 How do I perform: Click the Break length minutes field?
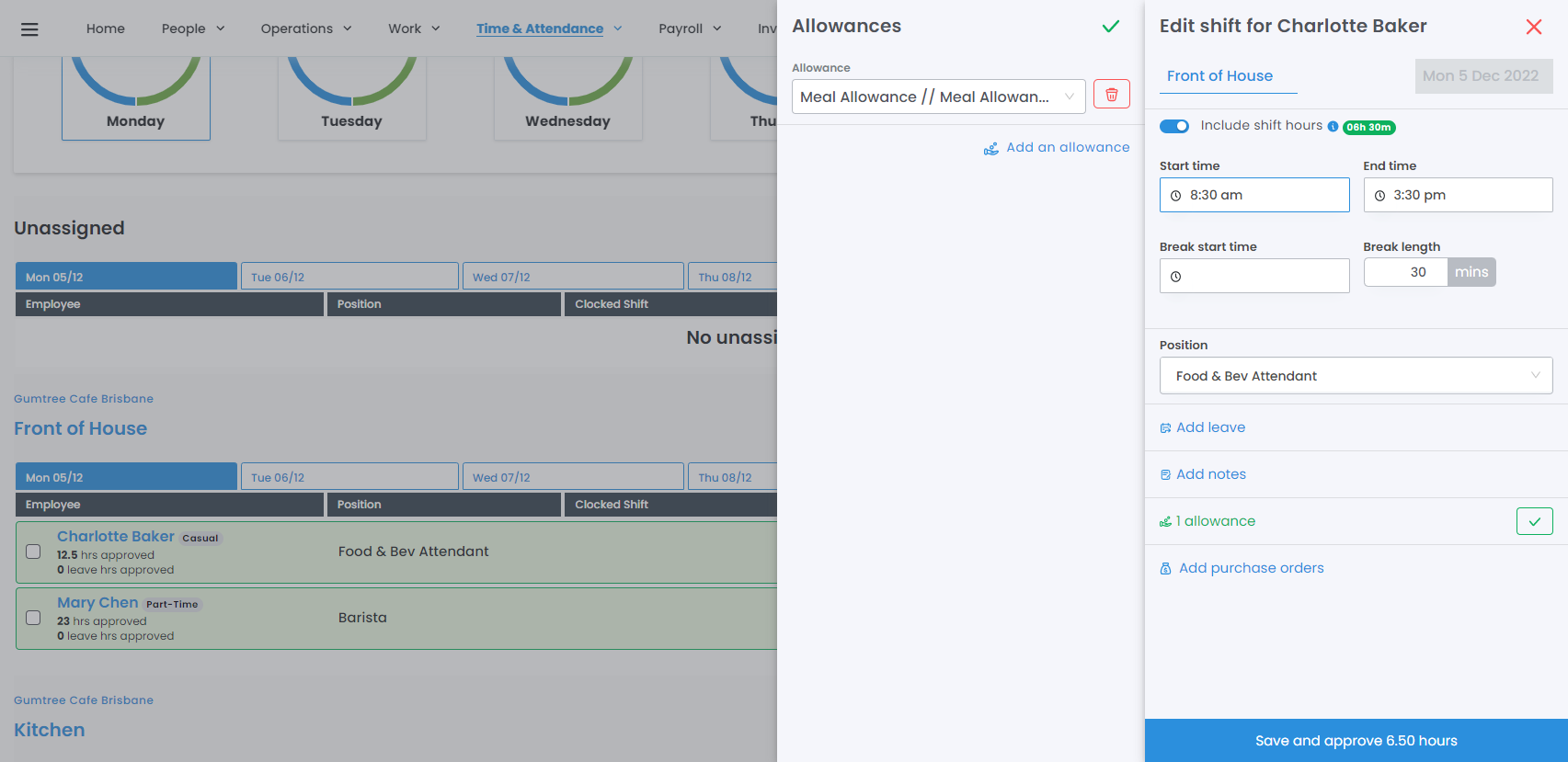(x=1406, y=272)
